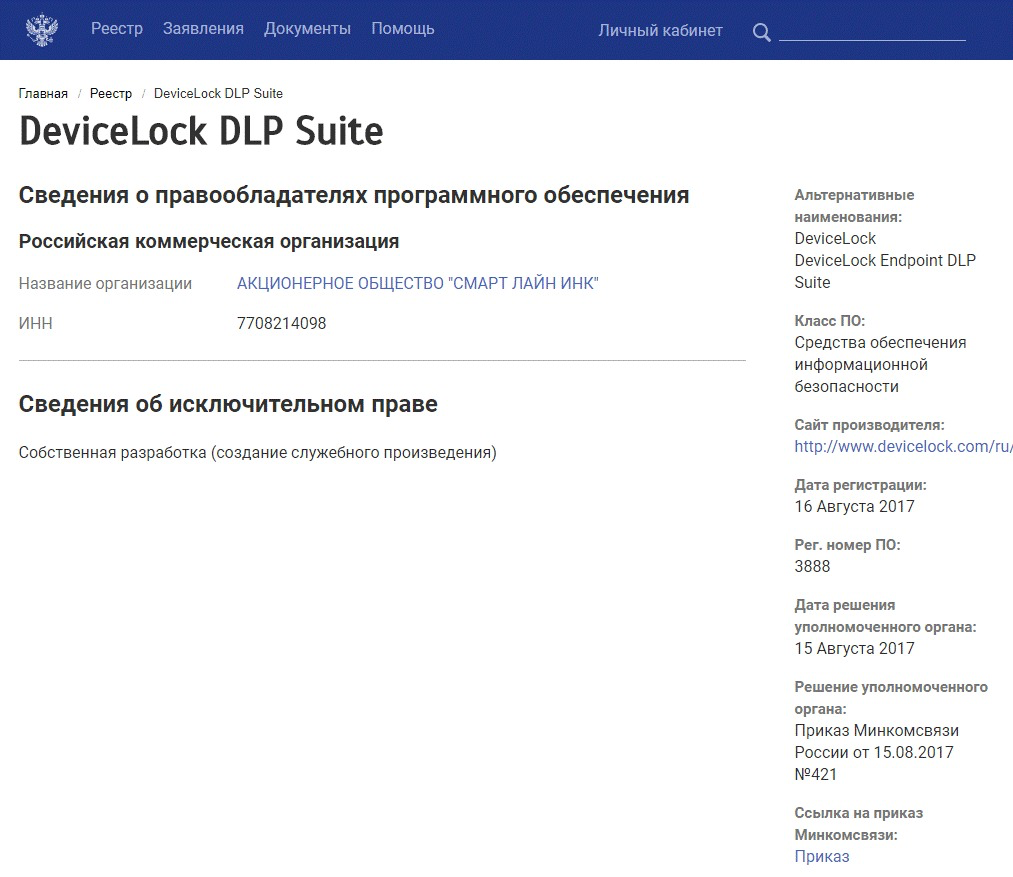1013x877 pixels.
Task: Select Приказ Минкомсвязи России №421 text
Action: click(x=877, y=752)
